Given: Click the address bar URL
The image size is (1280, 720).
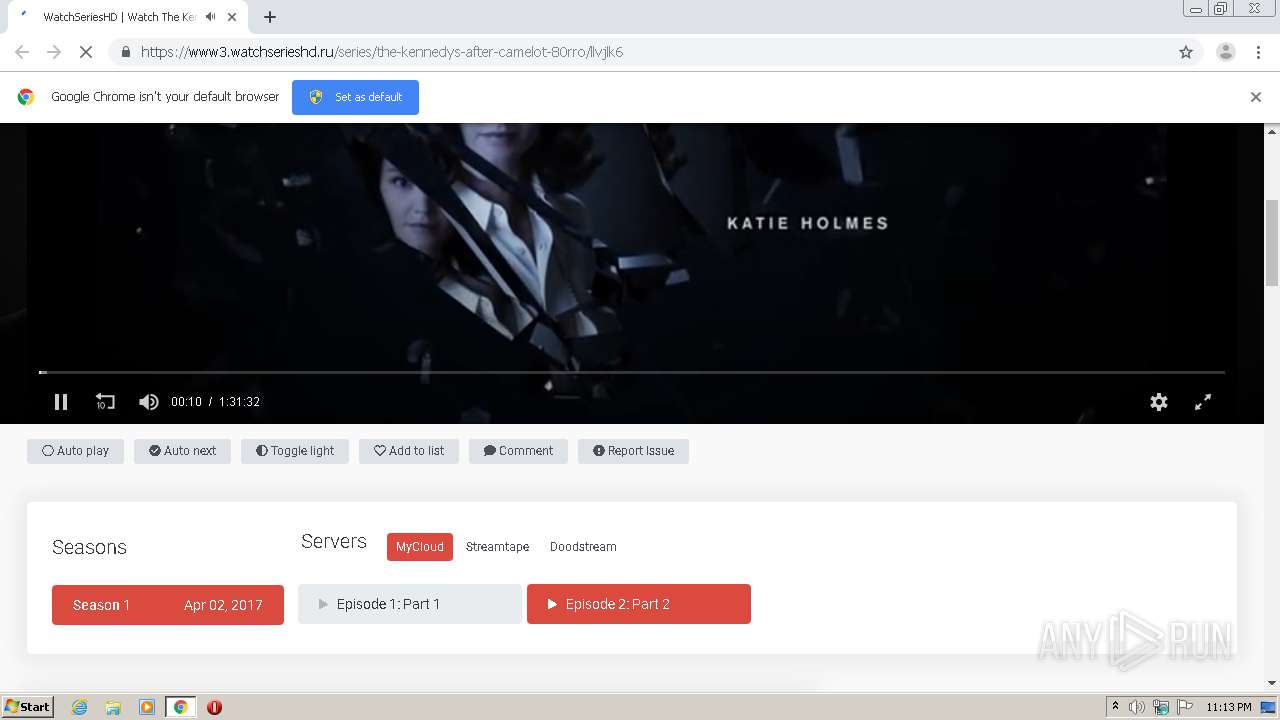Looking at the screenshot, I should tap(382, 52).
